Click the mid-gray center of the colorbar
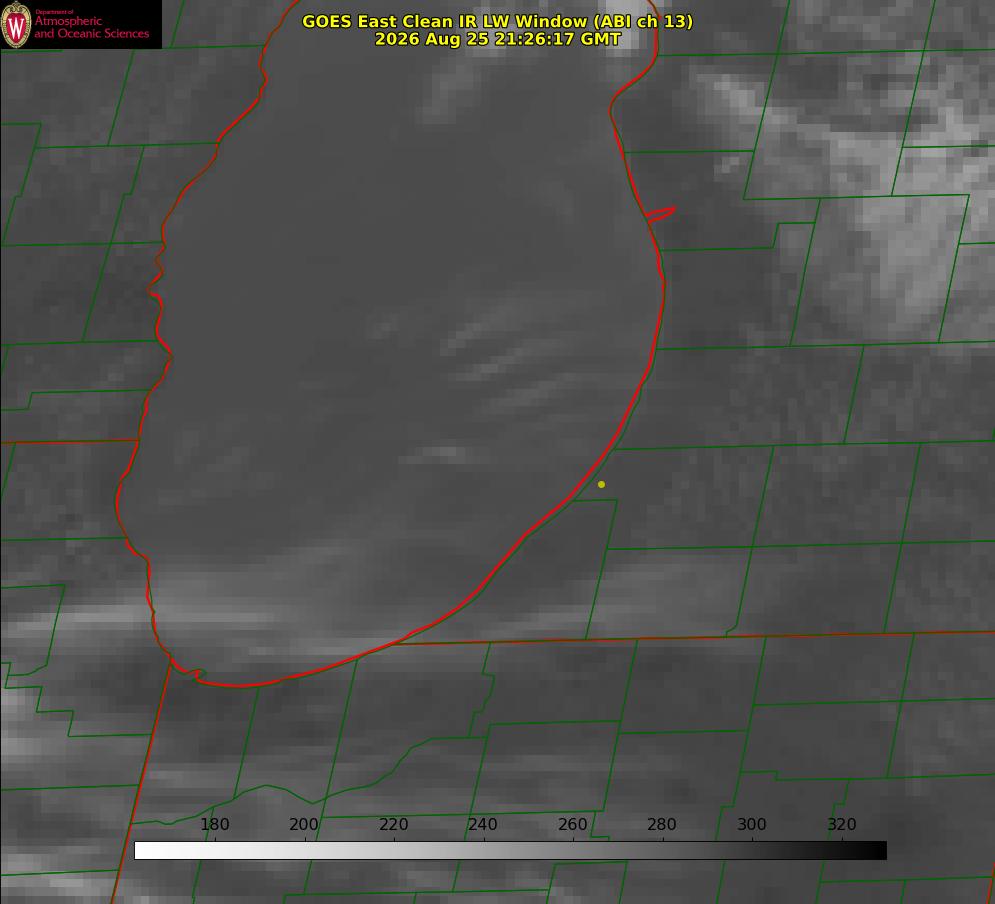Image resolution: width=995 pixels, height=904 pixels. 510,851
